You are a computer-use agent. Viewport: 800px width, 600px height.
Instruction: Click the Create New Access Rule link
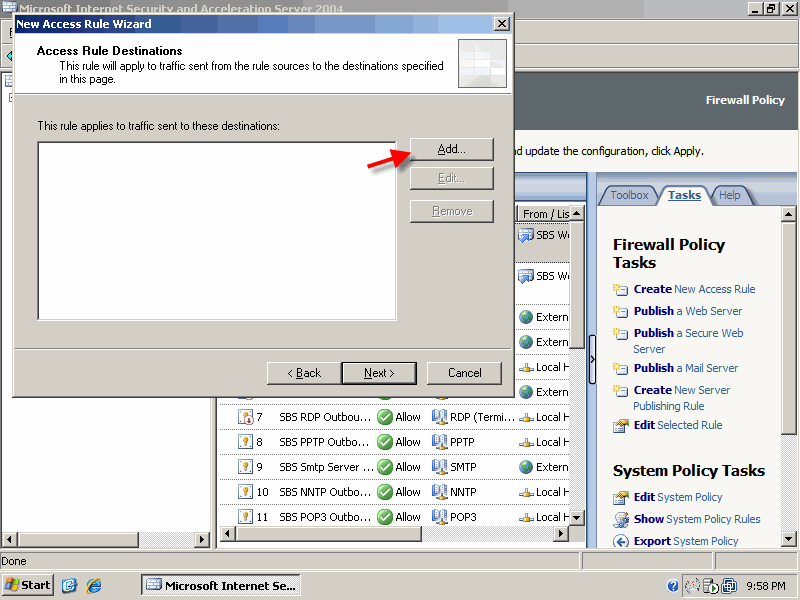(x=694, y=289)
